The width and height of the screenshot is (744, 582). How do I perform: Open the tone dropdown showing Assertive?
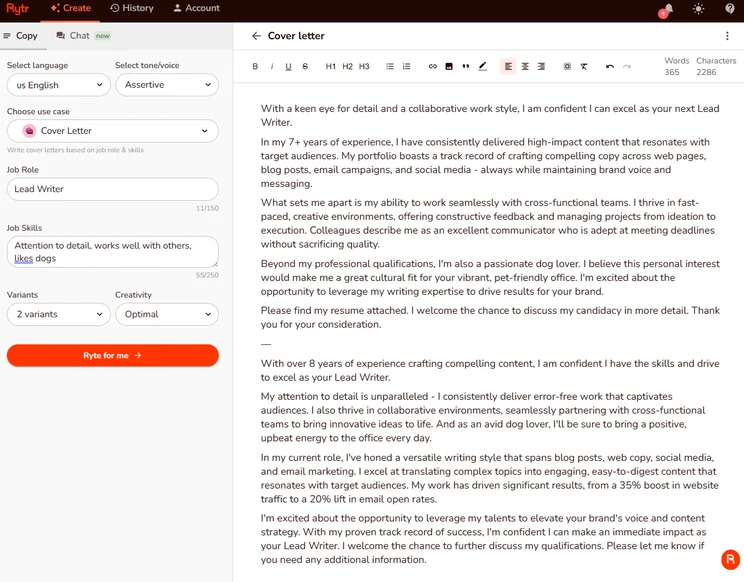point(167,85)
